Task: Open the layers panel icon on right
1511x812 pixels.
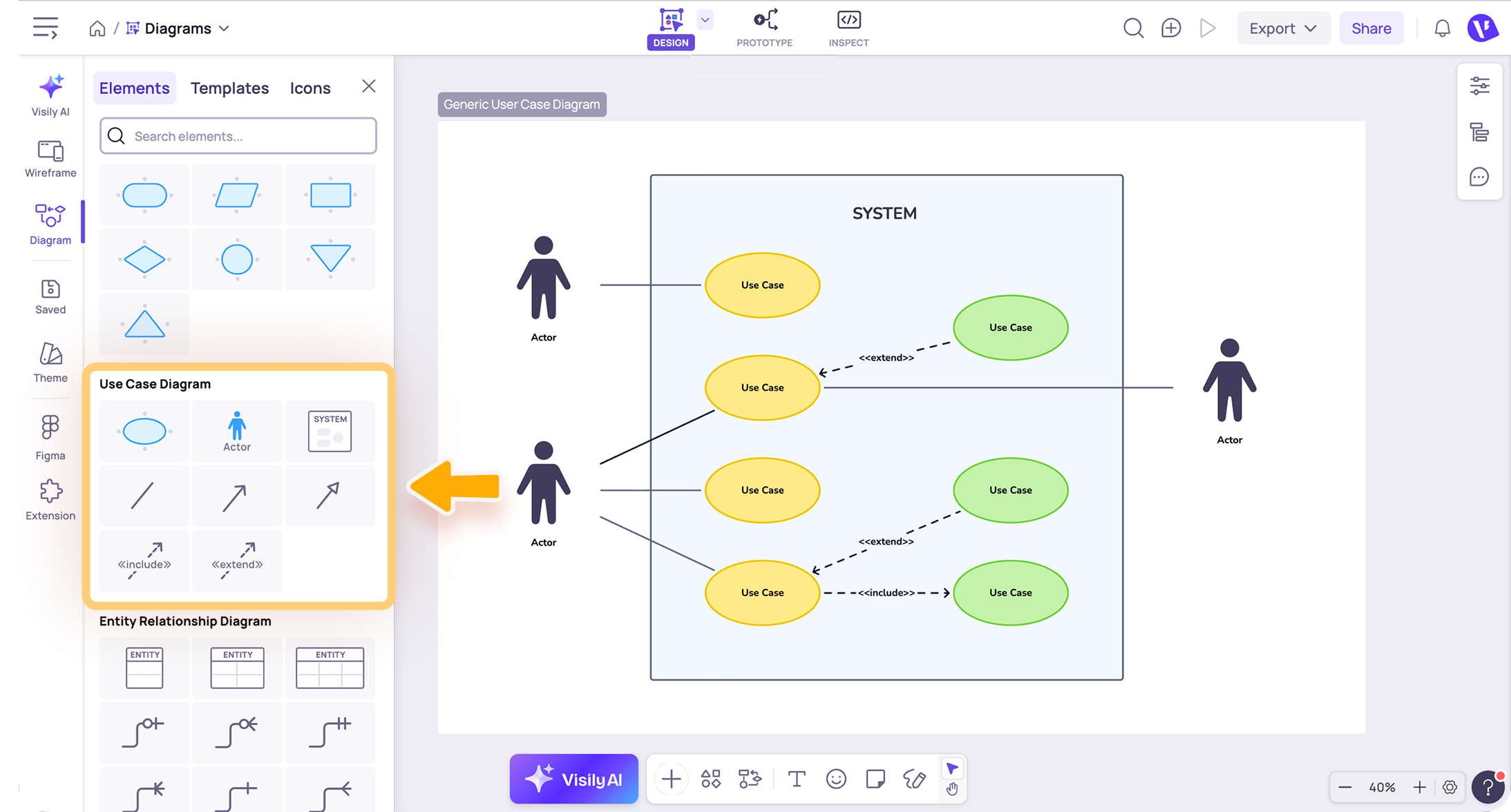Action: pyautogui.click(x=1479, y=132)
